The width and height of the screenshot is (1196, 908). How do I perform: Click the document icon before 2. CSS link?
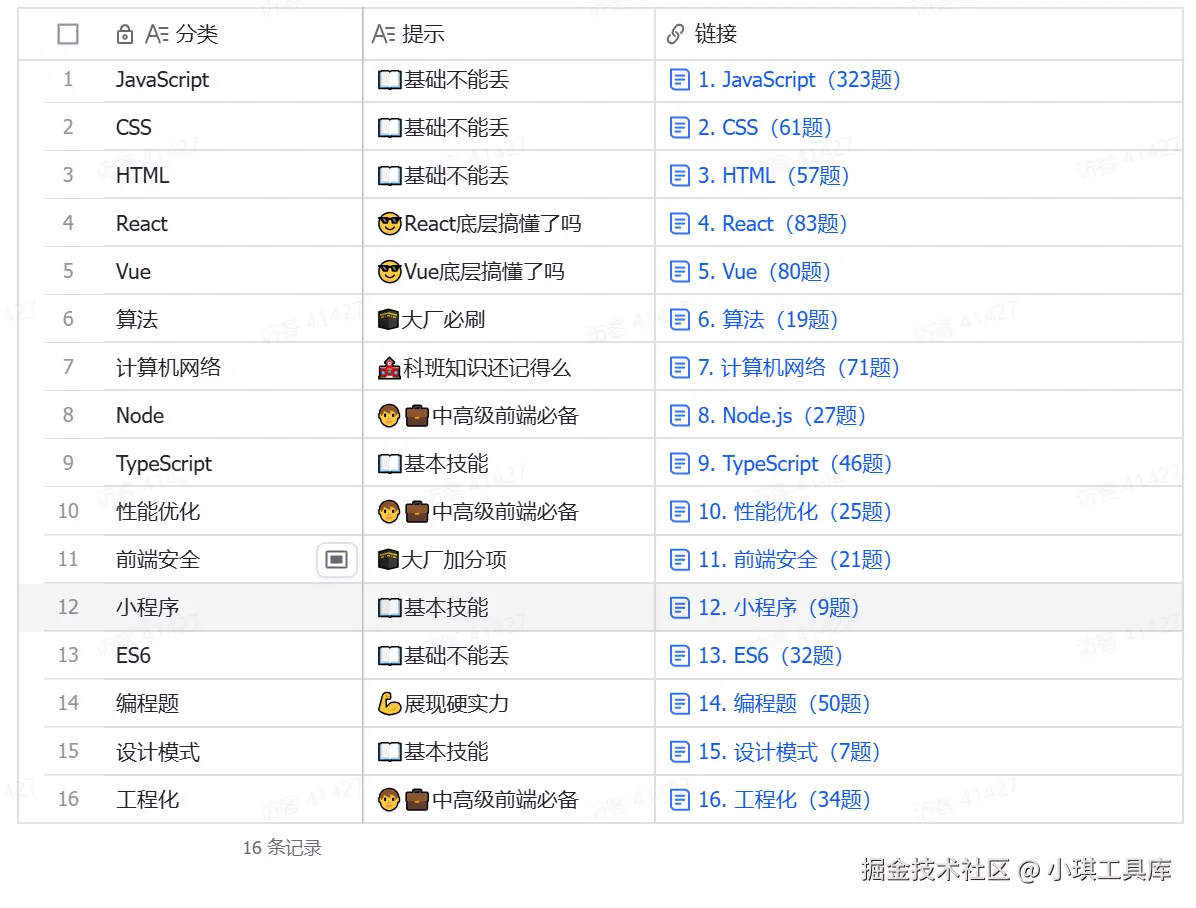pos(679,127)
